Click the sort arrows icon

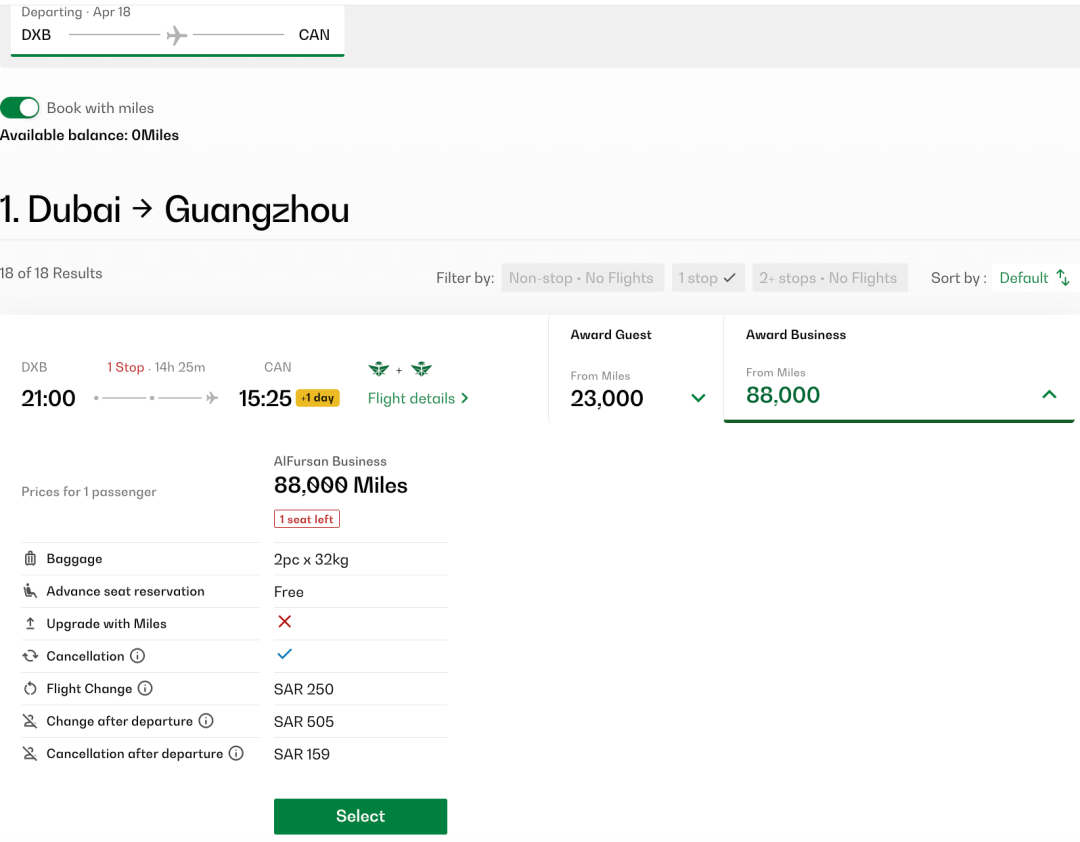[x=1063, y=278]
